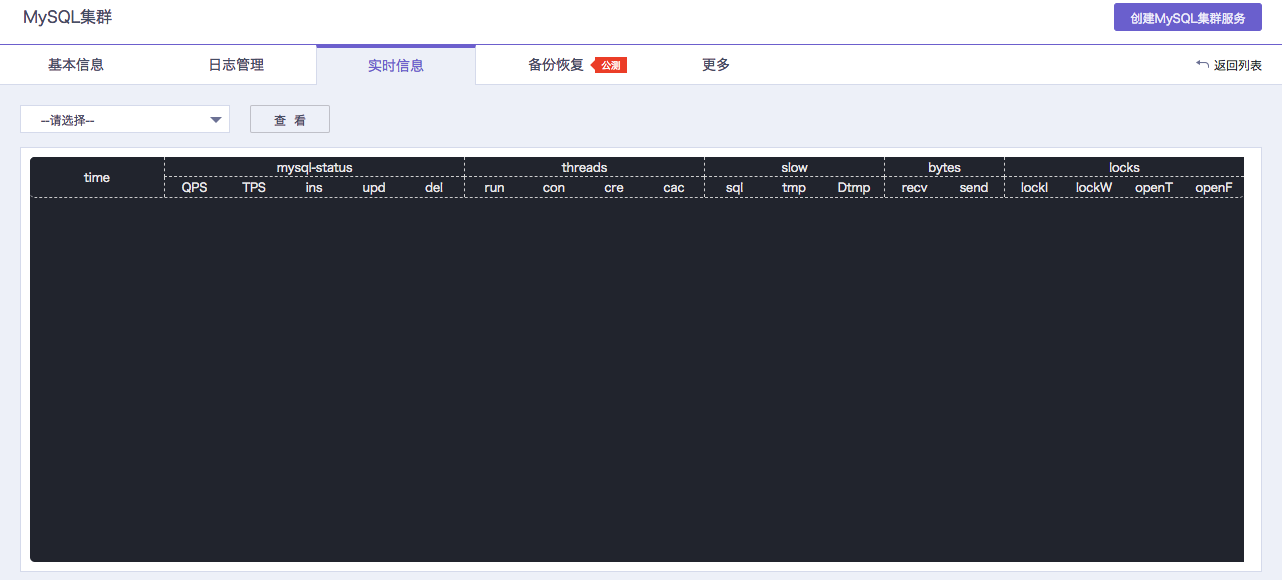Click the openT column header
1282x580 pixels.
click(1154, 187)
